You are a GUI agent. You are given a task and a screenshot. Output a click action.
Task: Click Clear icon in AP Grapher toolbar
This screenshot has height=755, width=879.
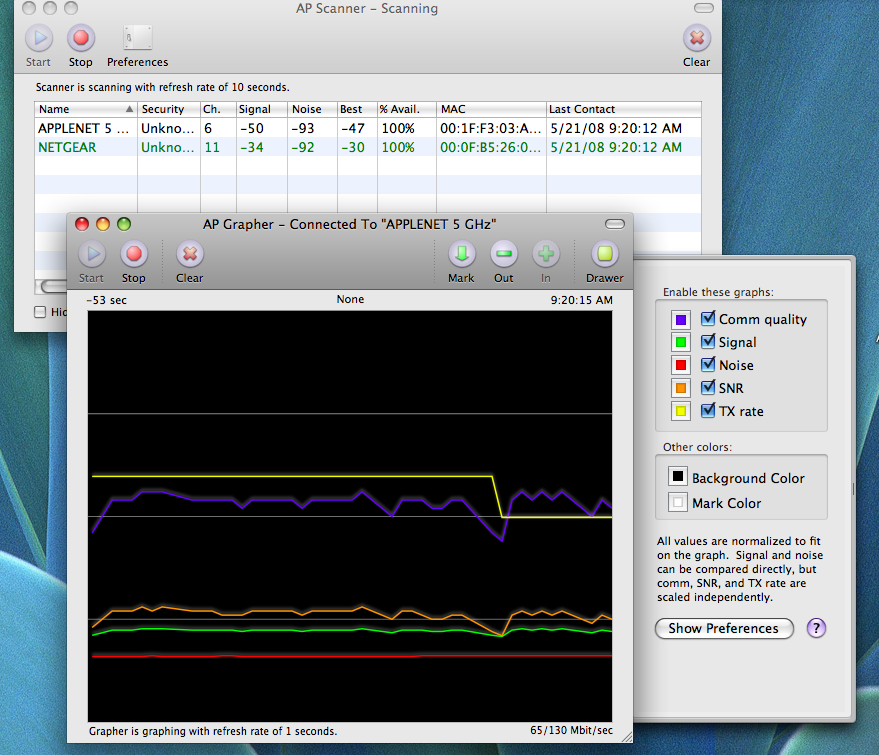coord(189,256)
